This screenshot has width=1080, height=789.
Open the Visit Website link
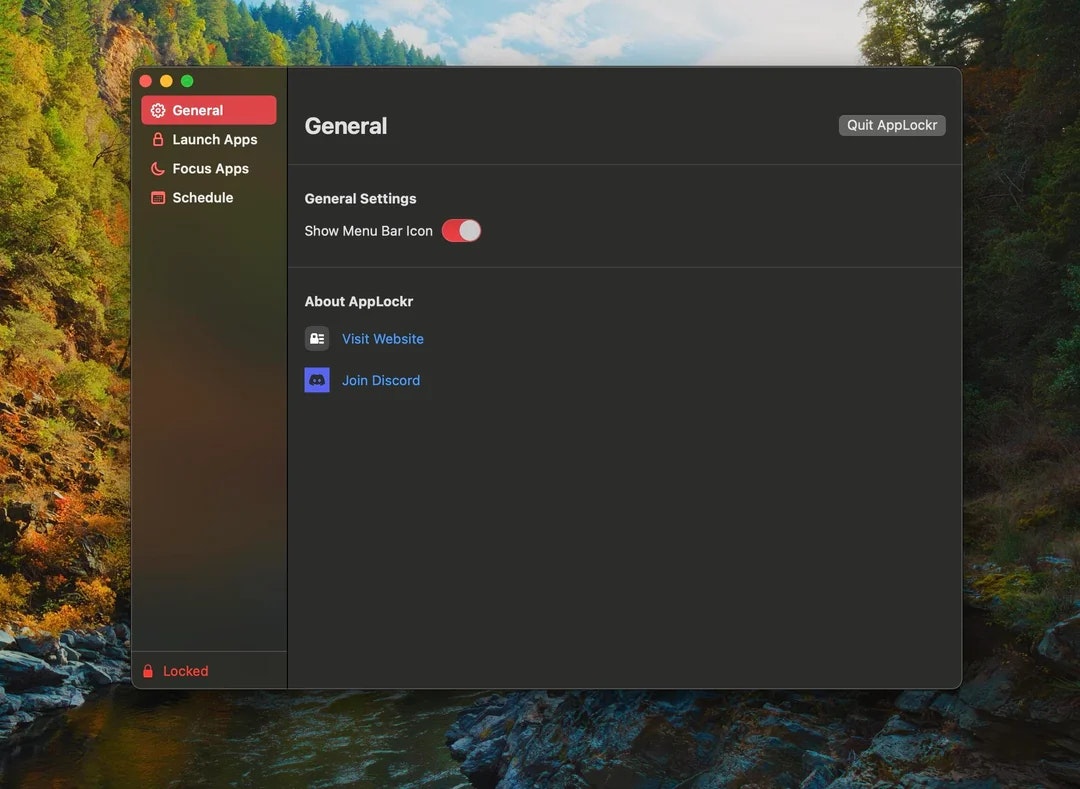coord(383,339)
